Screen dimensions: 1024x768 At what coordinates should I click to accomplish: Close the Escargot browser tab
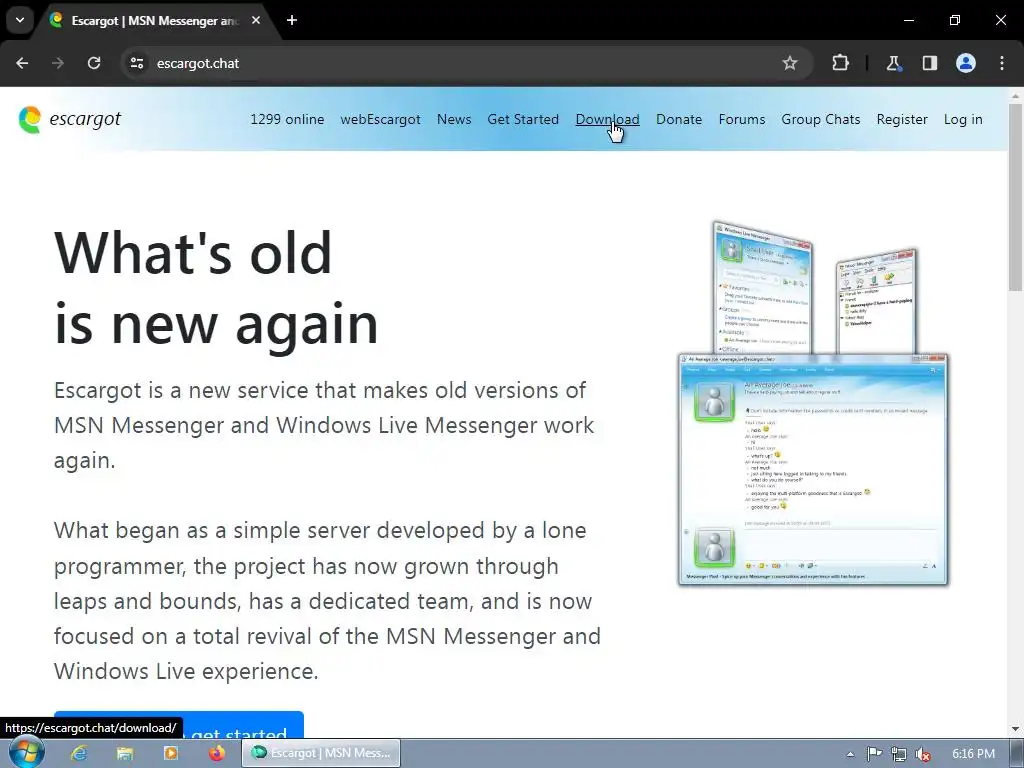tap(256, 20)
